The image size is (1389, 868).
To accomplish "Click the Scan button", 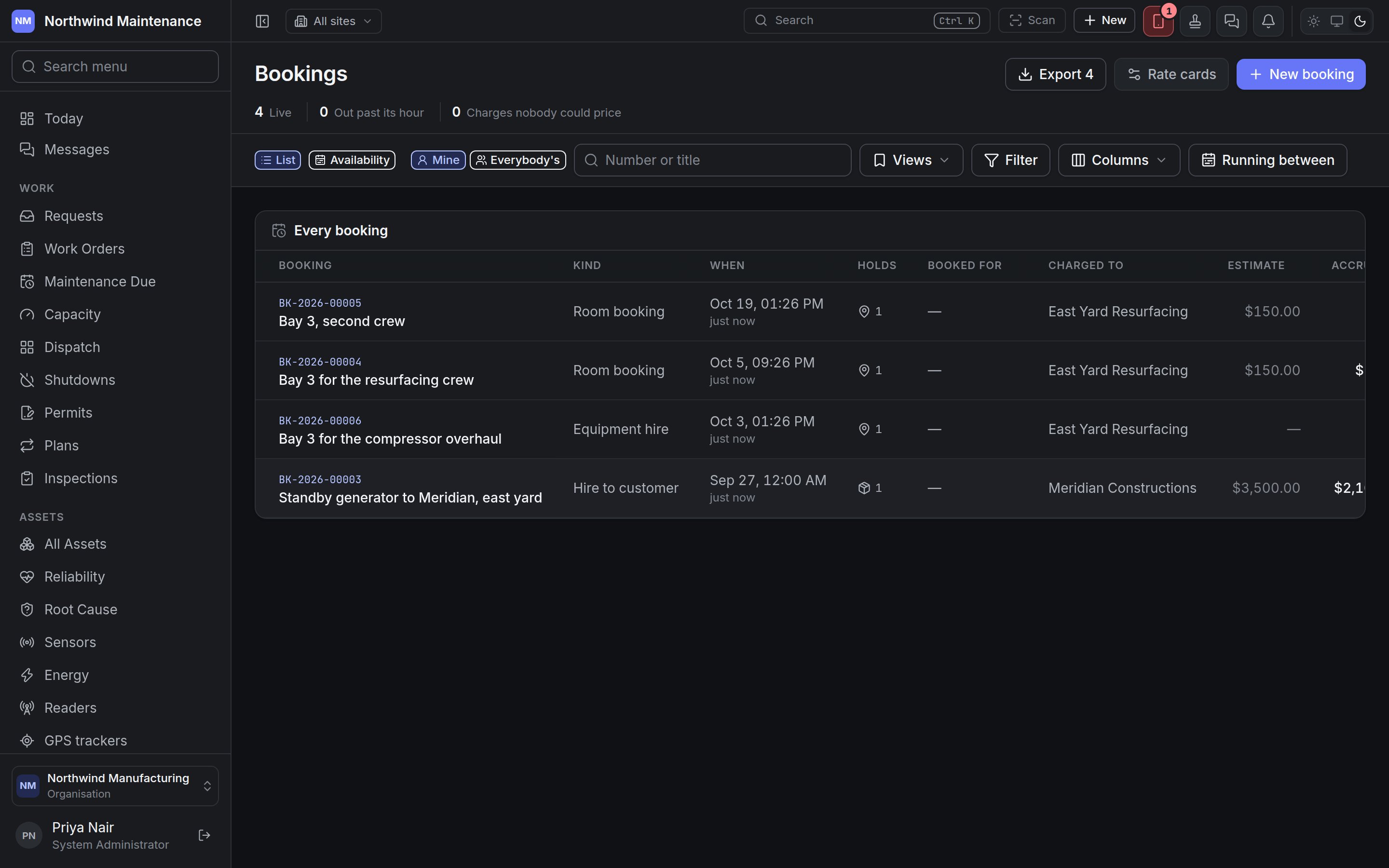I will (x=1032, y=21).
